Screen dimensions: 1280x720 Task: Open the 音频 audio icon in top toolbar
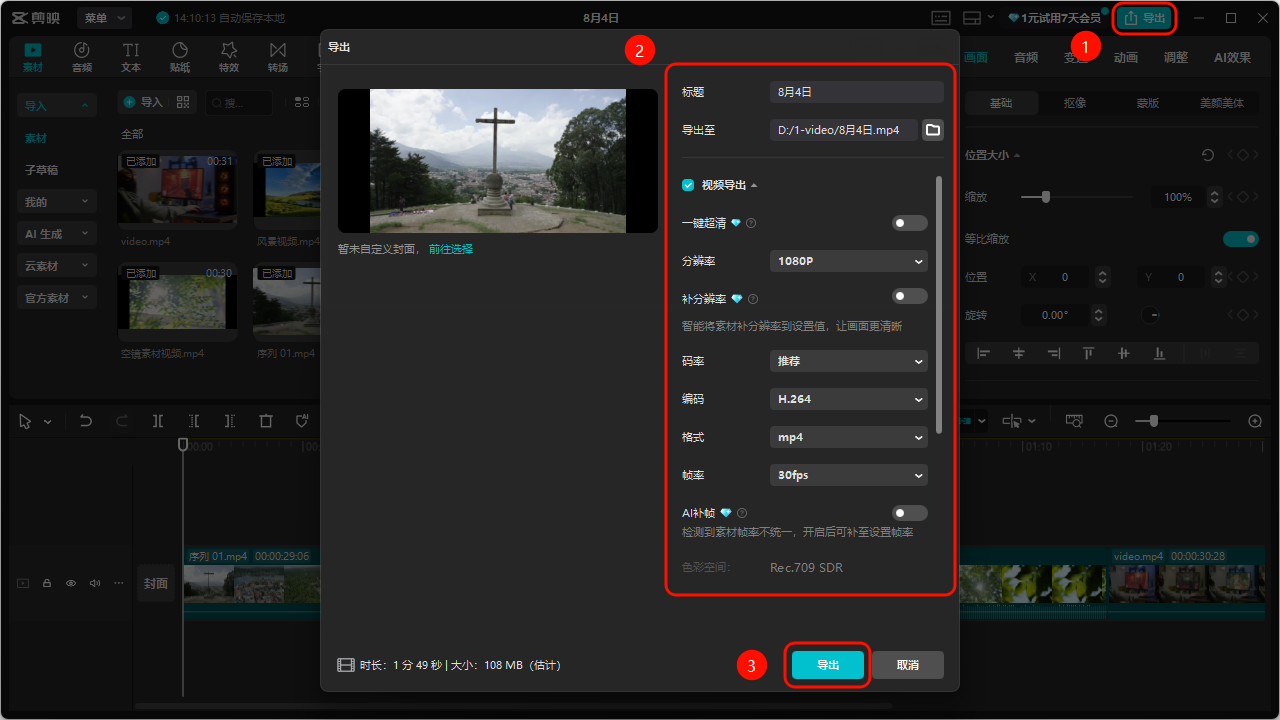(82, 50)
